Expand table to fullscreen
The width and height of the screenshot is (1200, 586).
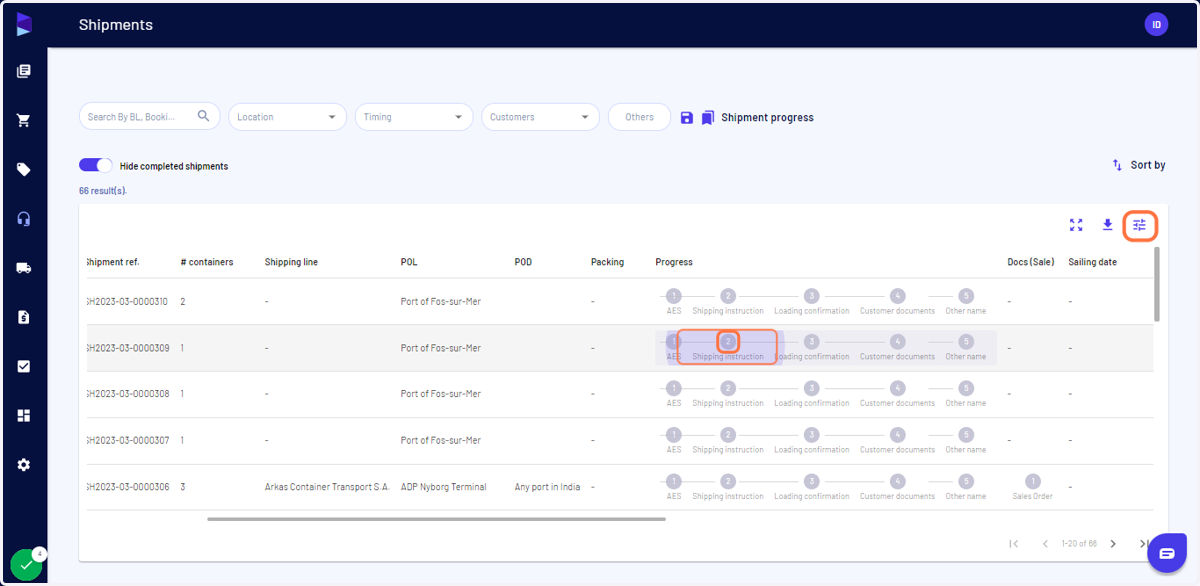tap(1076, 225)
